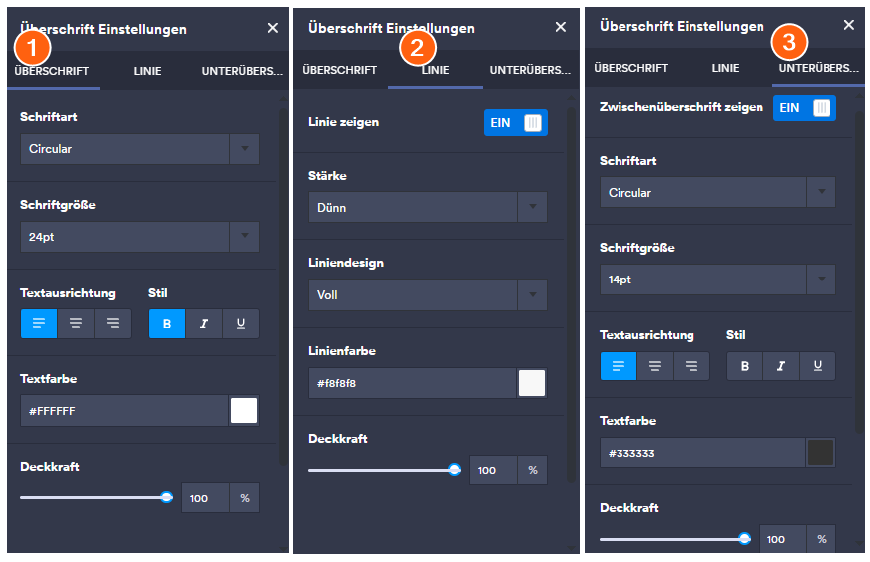The image size is (870, 562).
Task: Switch to LINIE tab in panel 1
Action: (x=147, y=71)
